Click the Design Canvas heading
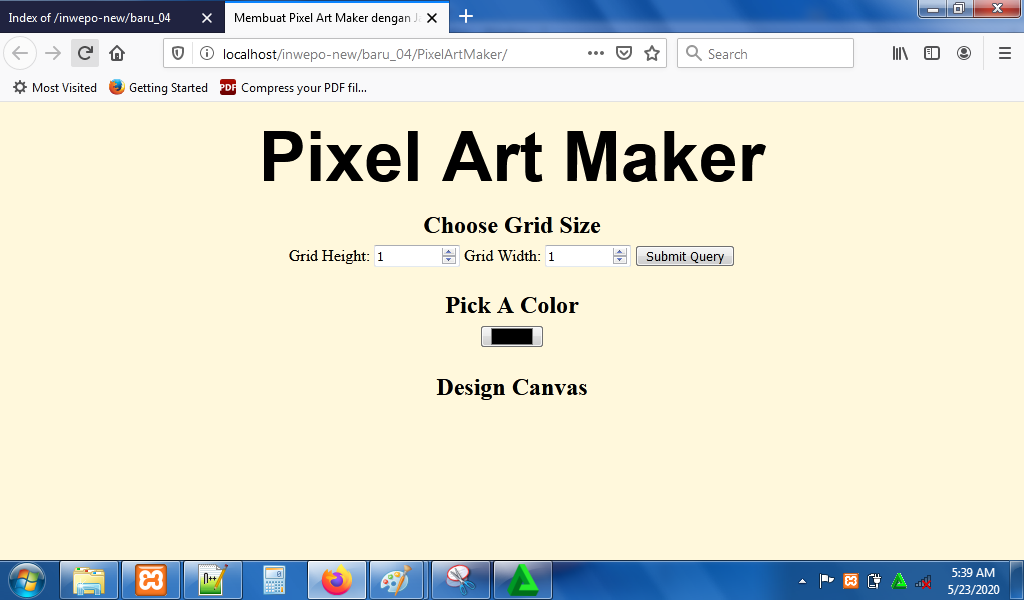1024x600 pixels. [512, 387]
